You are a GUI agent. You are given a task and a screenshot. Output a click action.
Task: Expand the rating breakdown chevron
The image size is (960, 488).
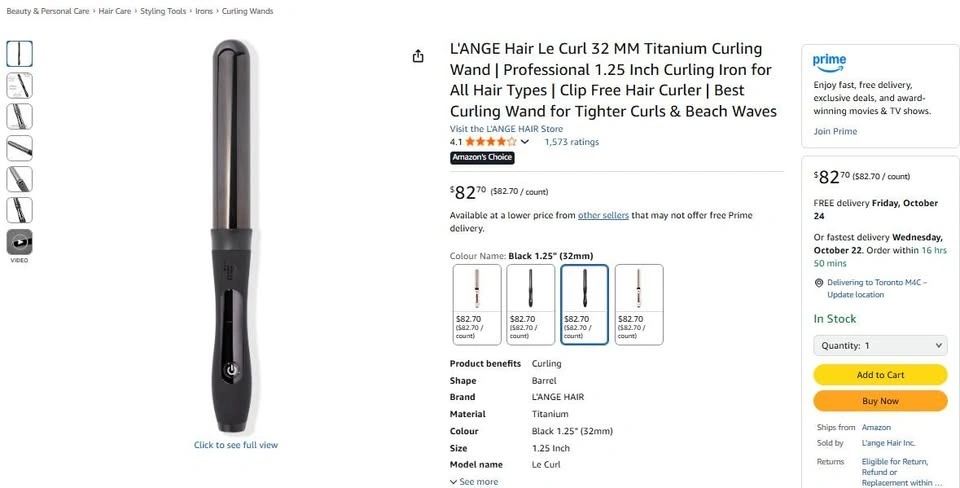[525, 142]
